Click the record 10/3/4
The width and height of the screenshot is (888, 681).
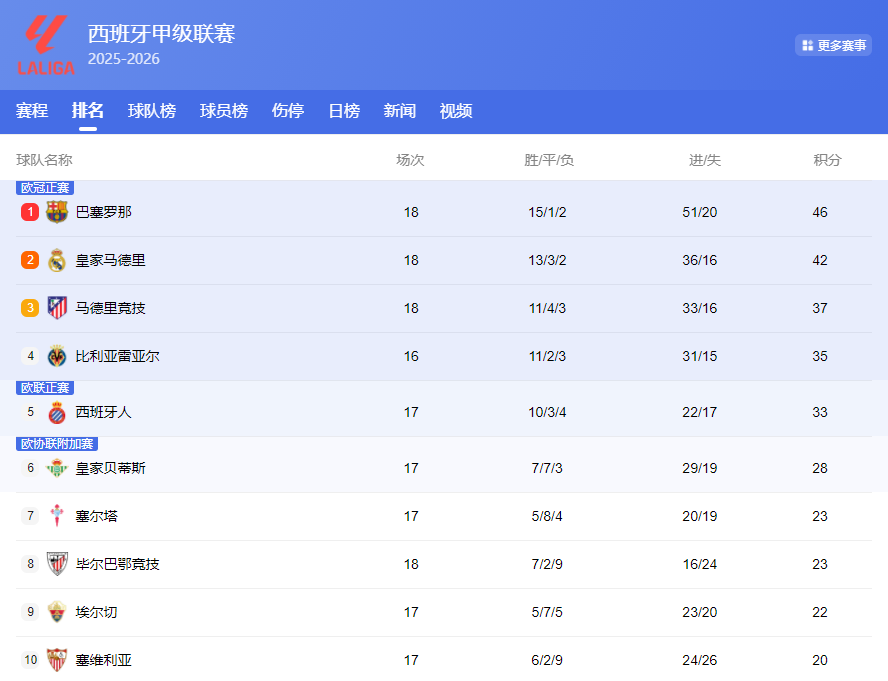point(547,412)
